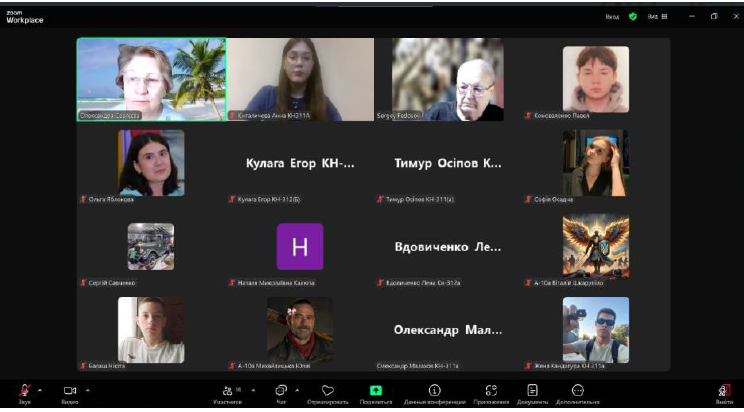Click the Наталя Миколаївна name label
Screen dimensions: 744x412
[276, 283]
